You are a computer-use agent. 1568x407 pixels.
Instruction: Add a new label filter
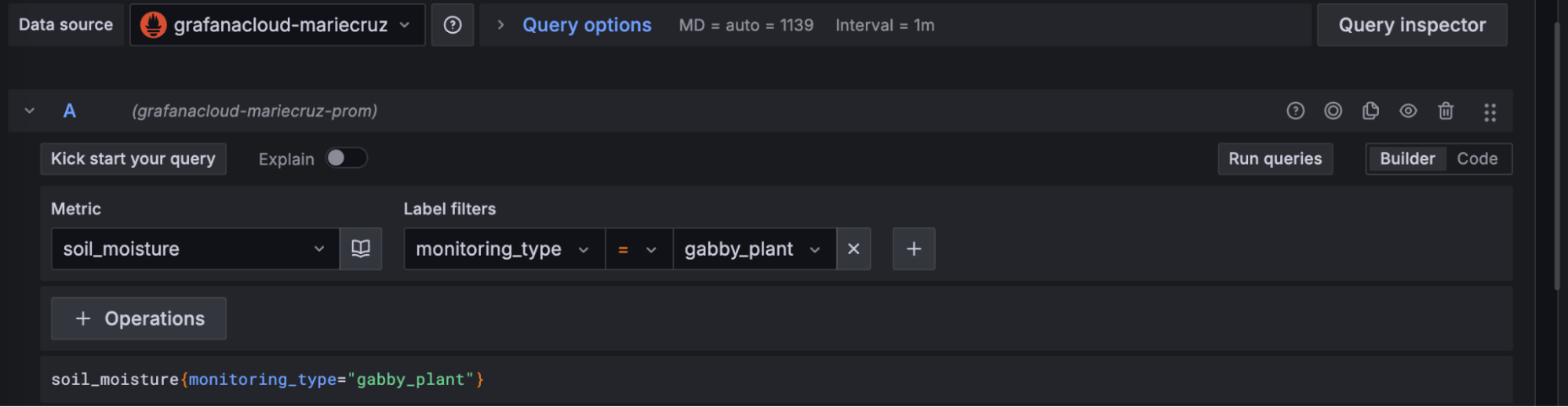tap(914, 249)
